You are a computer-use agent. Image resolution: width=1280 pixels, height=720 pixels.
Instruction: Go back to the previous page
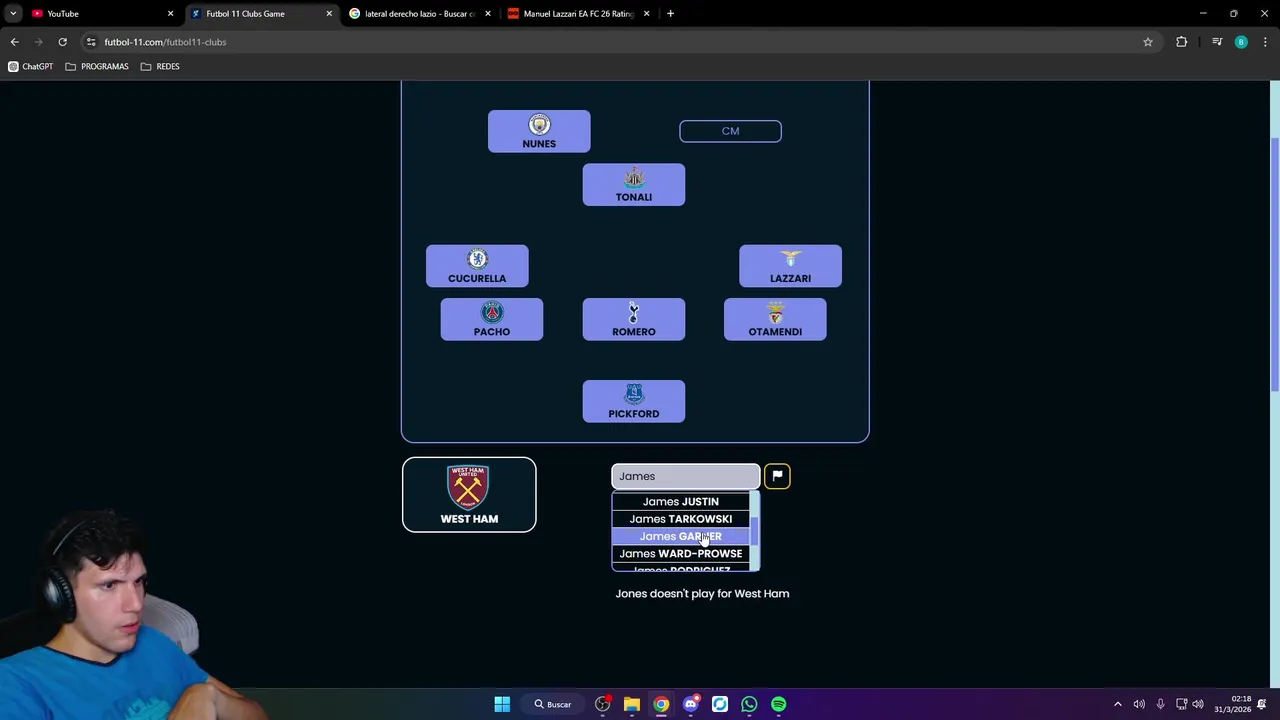[x=14, y=42]
